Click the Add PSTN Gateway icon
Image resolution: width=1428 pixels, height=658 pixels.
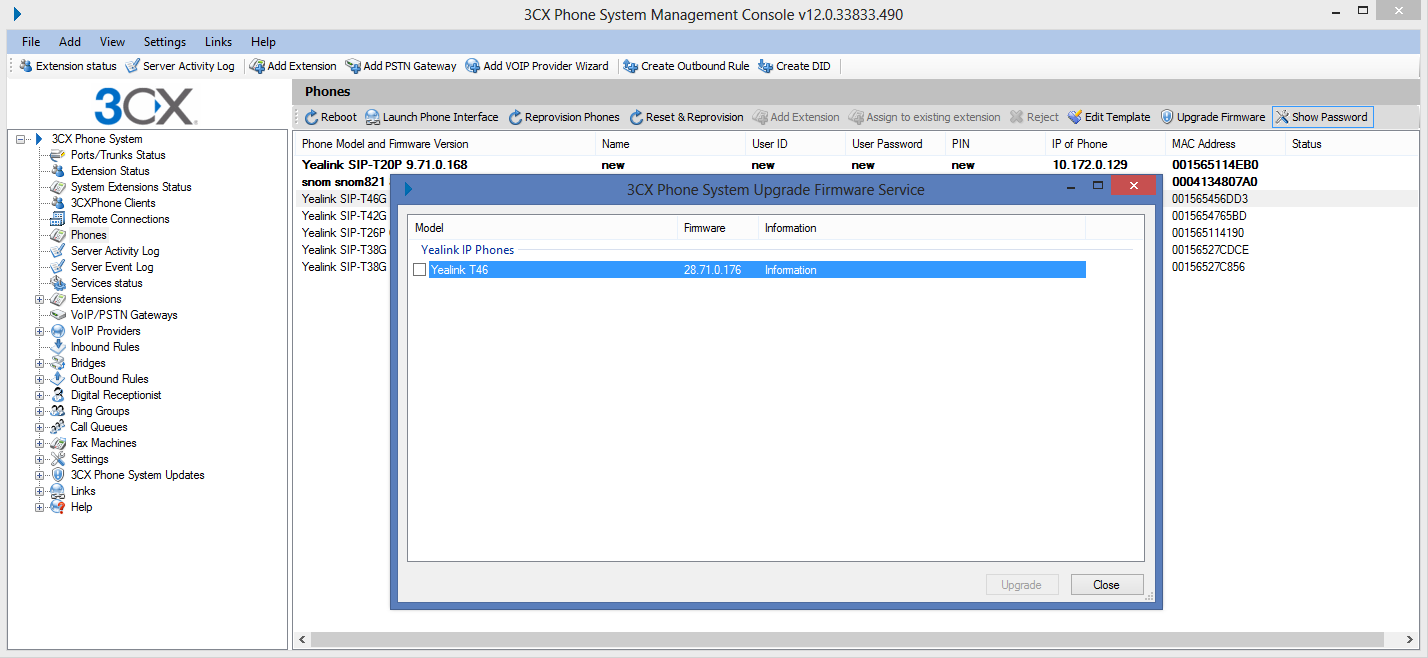tap(353, 66)
